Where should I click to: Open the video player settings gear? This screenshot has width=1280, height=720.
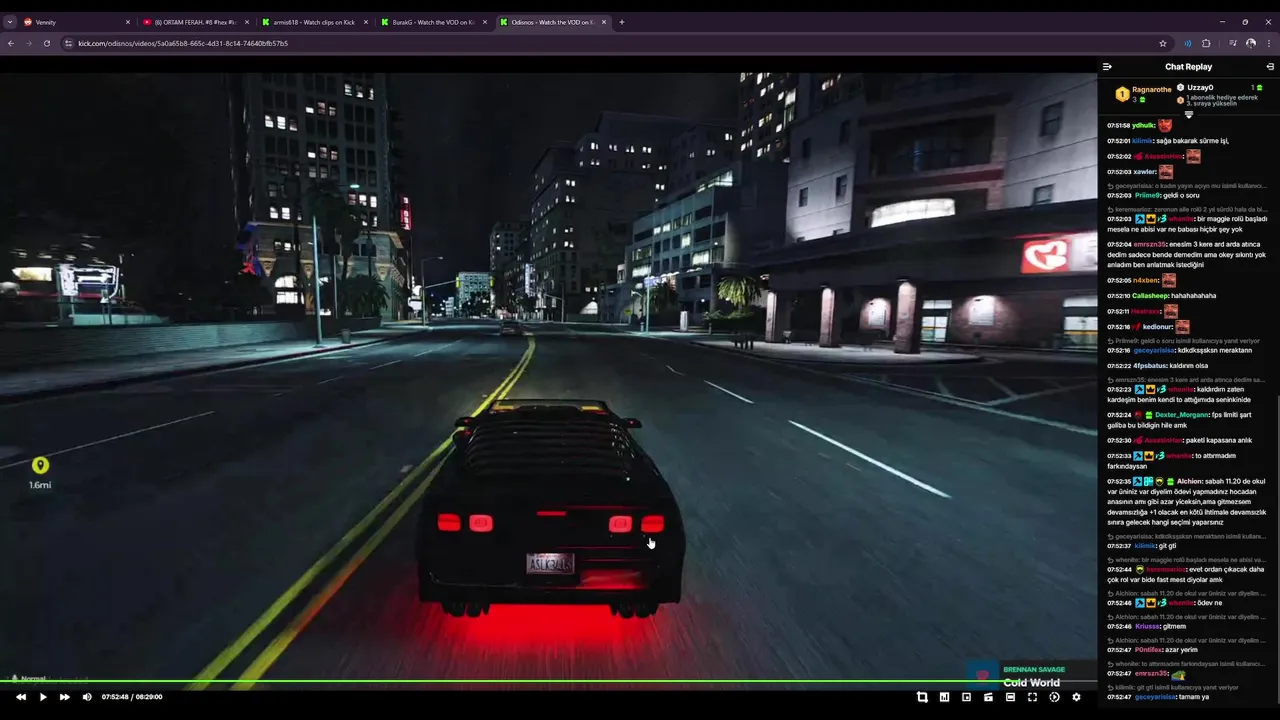pyautogui.click(x=1076, y=697)
